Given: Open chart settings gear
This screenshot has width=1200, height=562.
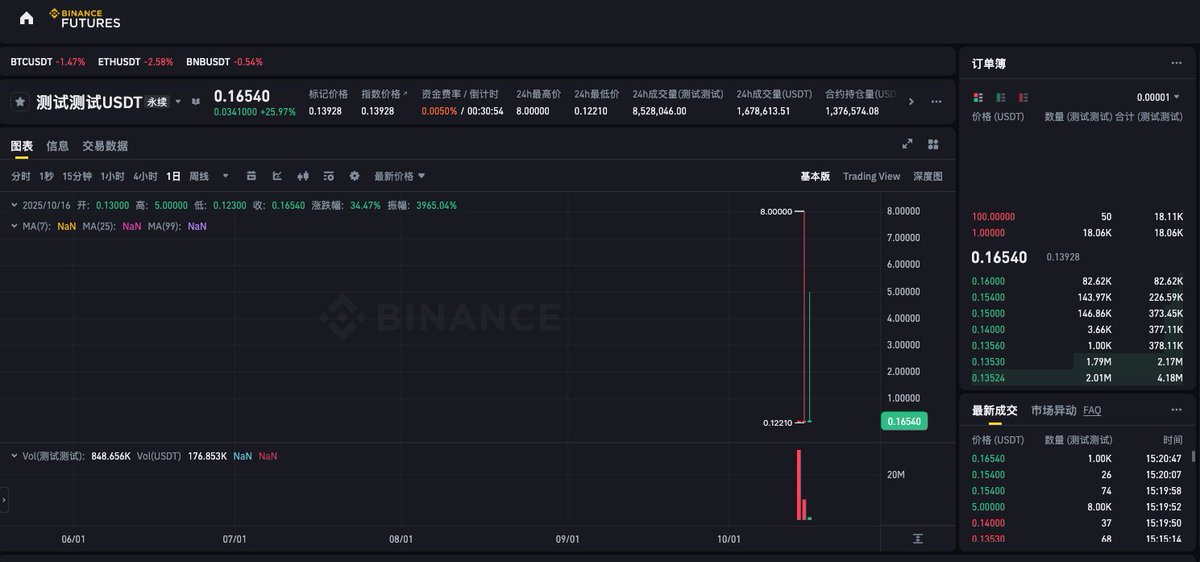Looking at the screenshot, I should (x=354, y=176).
